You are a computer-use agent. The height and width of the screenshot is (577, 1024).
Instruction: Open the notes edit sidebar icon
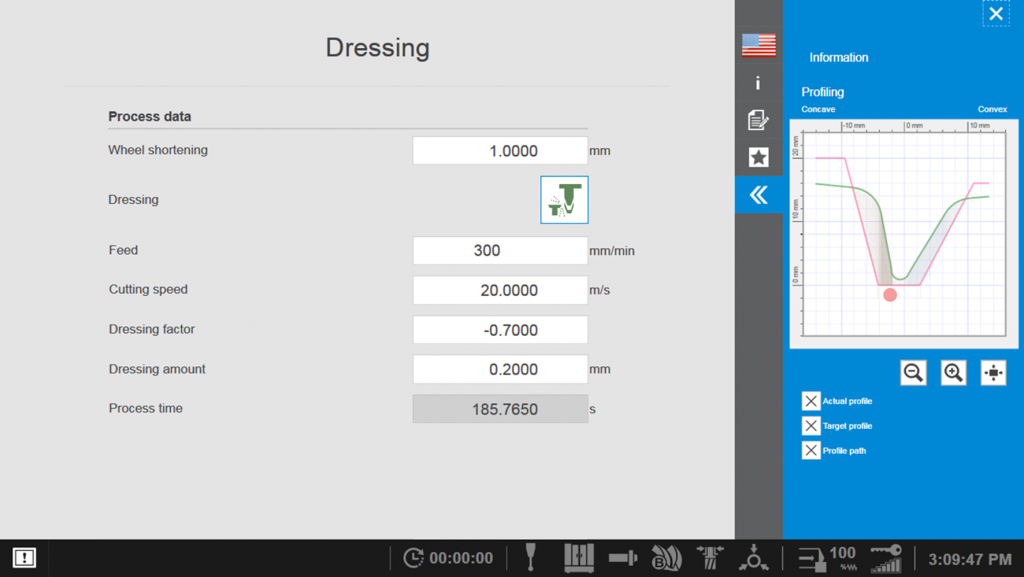[759, 120]
